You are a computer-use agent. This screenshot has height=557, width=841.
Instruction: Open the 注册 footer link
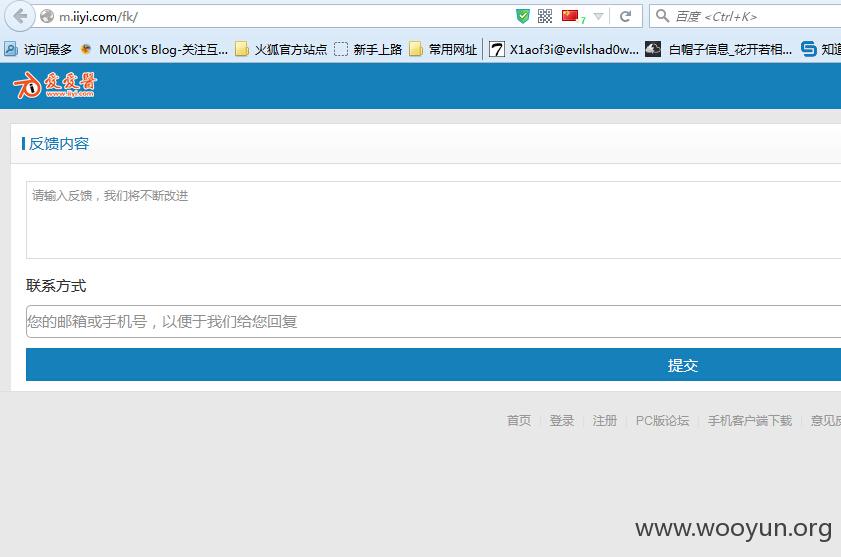click(x=604, y=421)
